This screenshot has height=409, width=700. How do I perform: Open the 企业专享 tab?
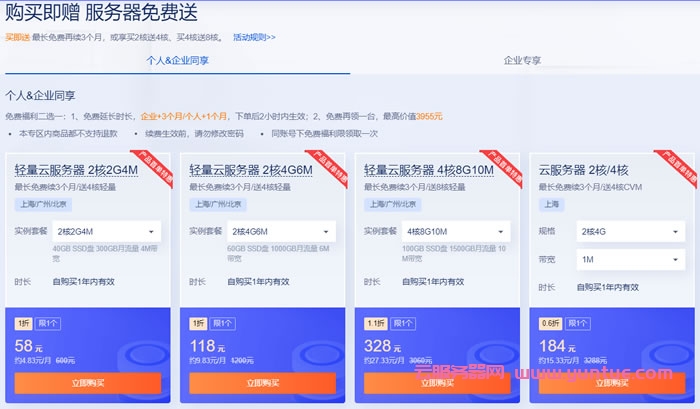pyautogui.click(x=522, y=61)
